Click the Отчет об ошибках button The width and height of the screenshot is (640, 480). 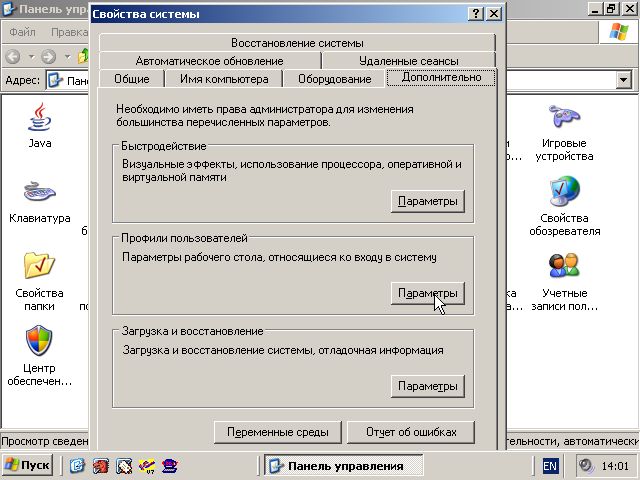tap(411, 432)
